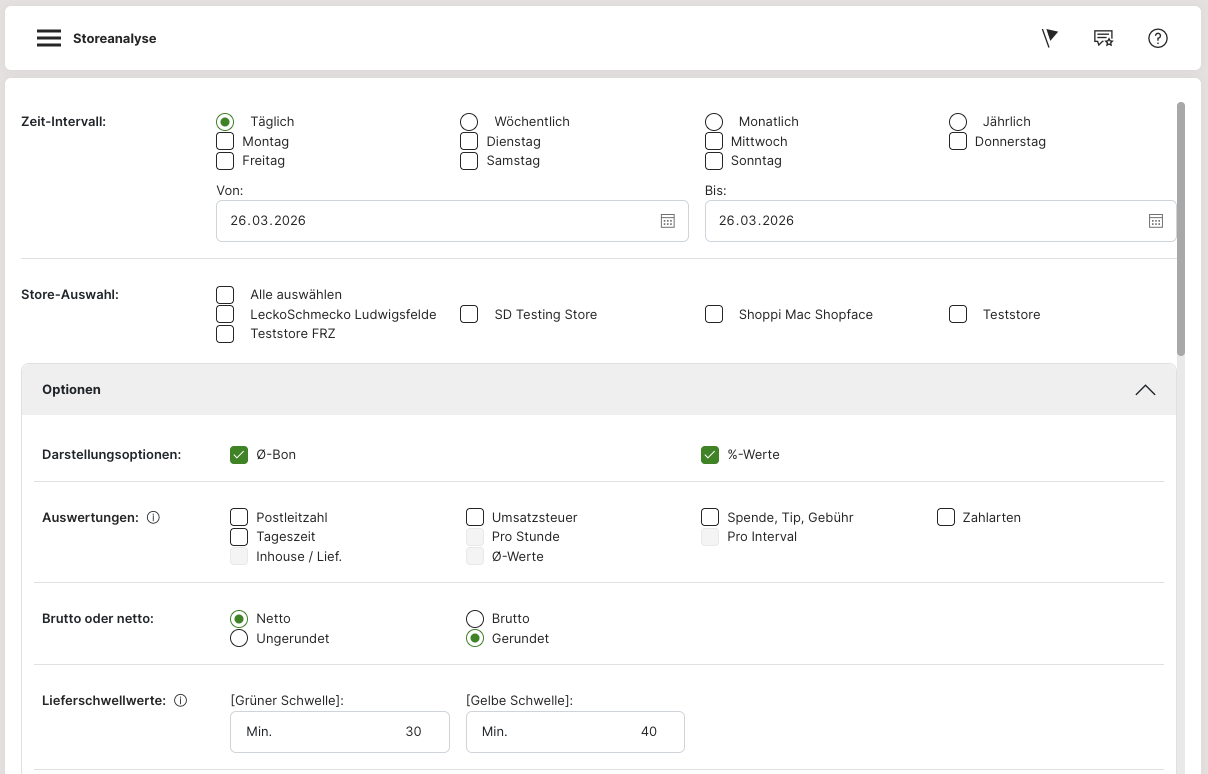The height and width of the screenshot is (774, 1208).
Task: Open the Von date calendar picker
Action: pos(668,221)
